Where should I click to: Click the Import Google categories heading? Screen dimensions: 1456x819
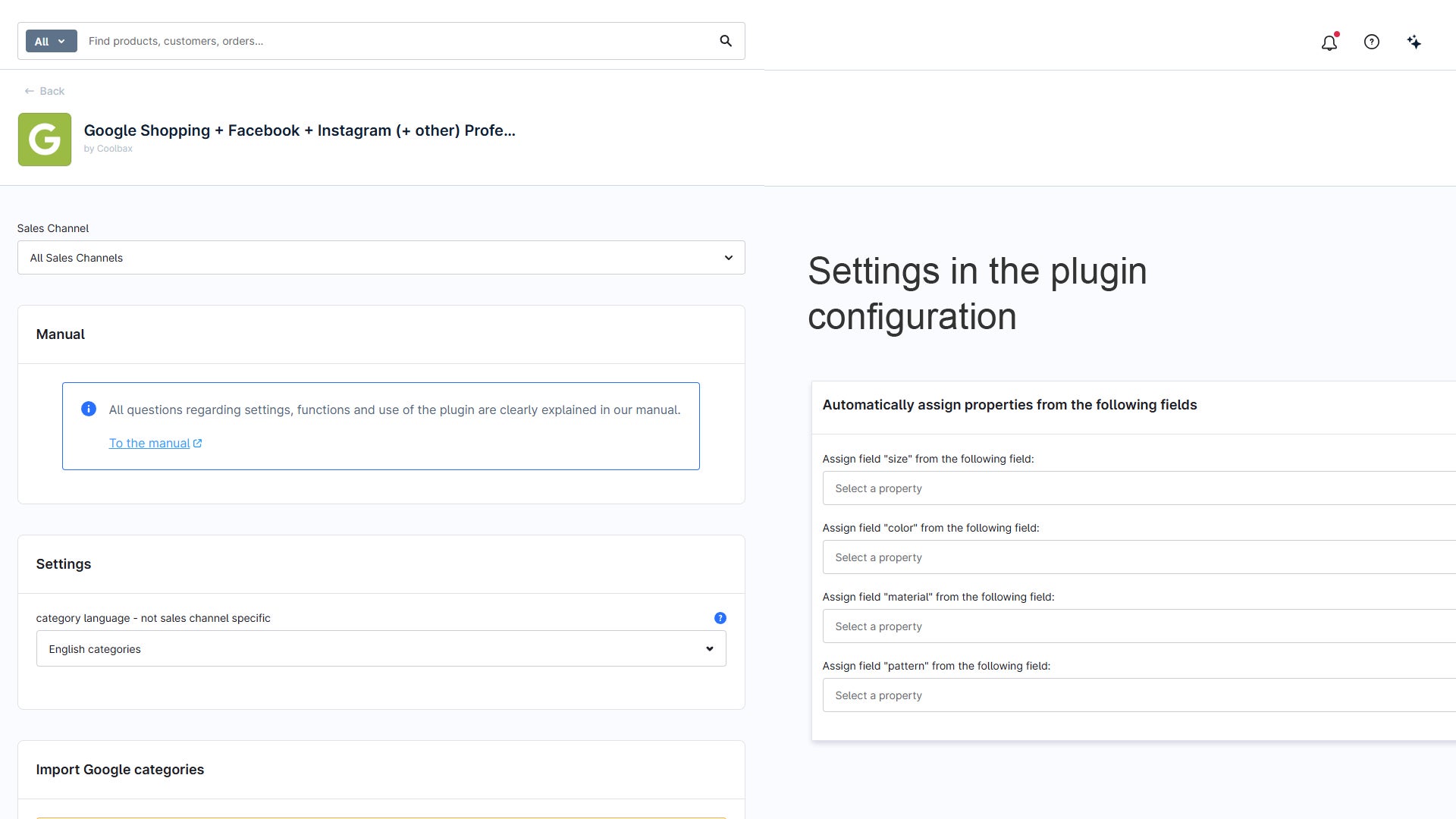click(120, 770)
